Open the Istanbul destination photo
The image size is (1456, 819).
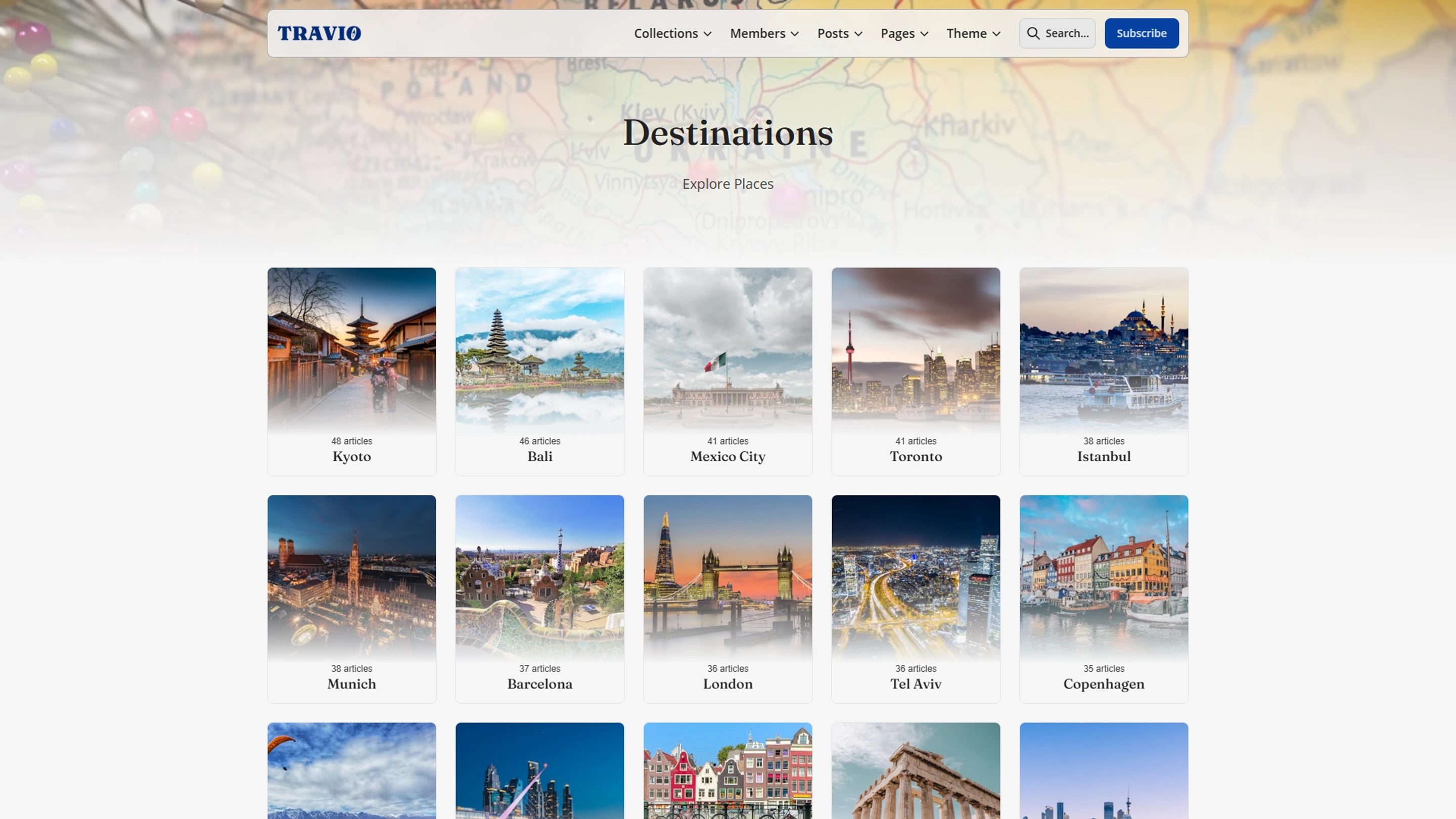(x=1104, y=350)
